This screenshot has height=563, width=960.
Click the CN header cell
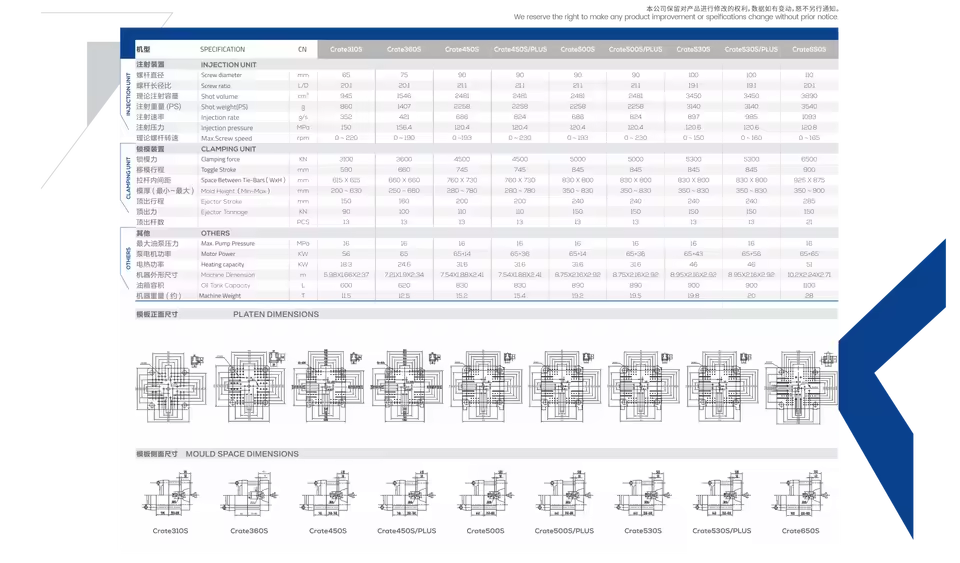point(302,50)
